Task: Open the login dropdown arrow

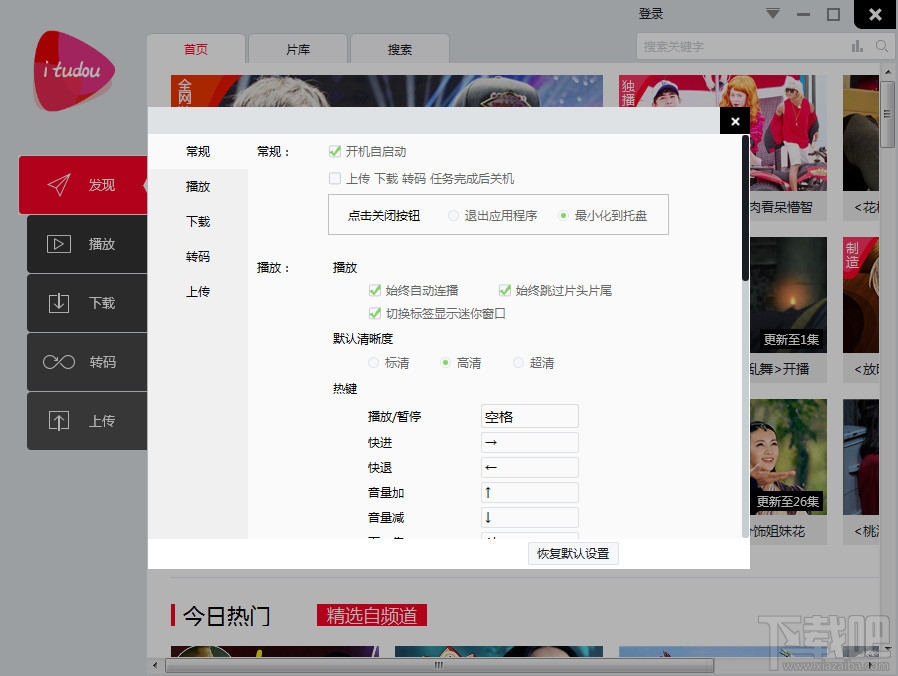Action: (775, 13)
